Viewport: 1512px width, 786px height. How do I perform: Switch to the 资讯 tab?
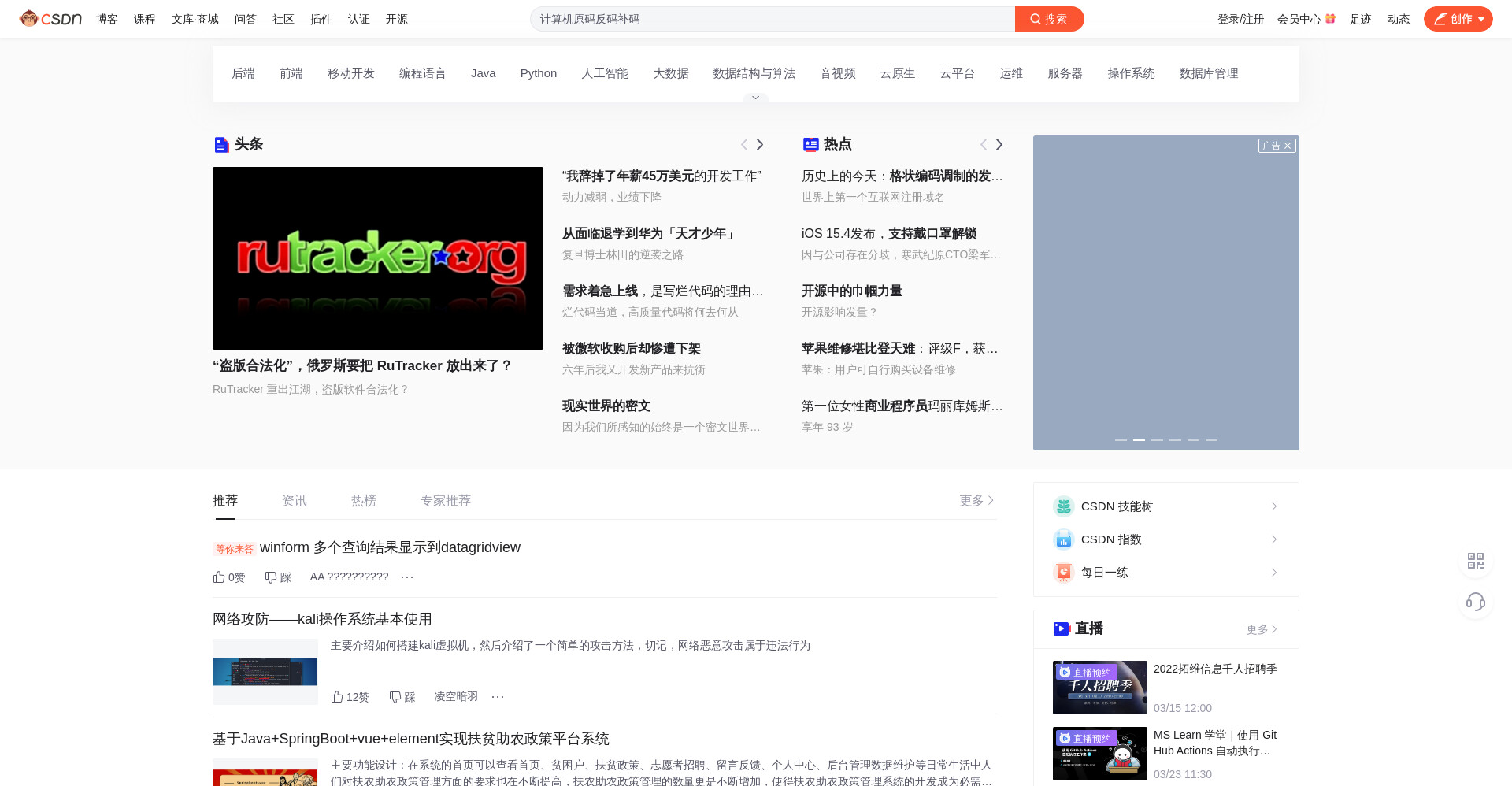point(294,501)
